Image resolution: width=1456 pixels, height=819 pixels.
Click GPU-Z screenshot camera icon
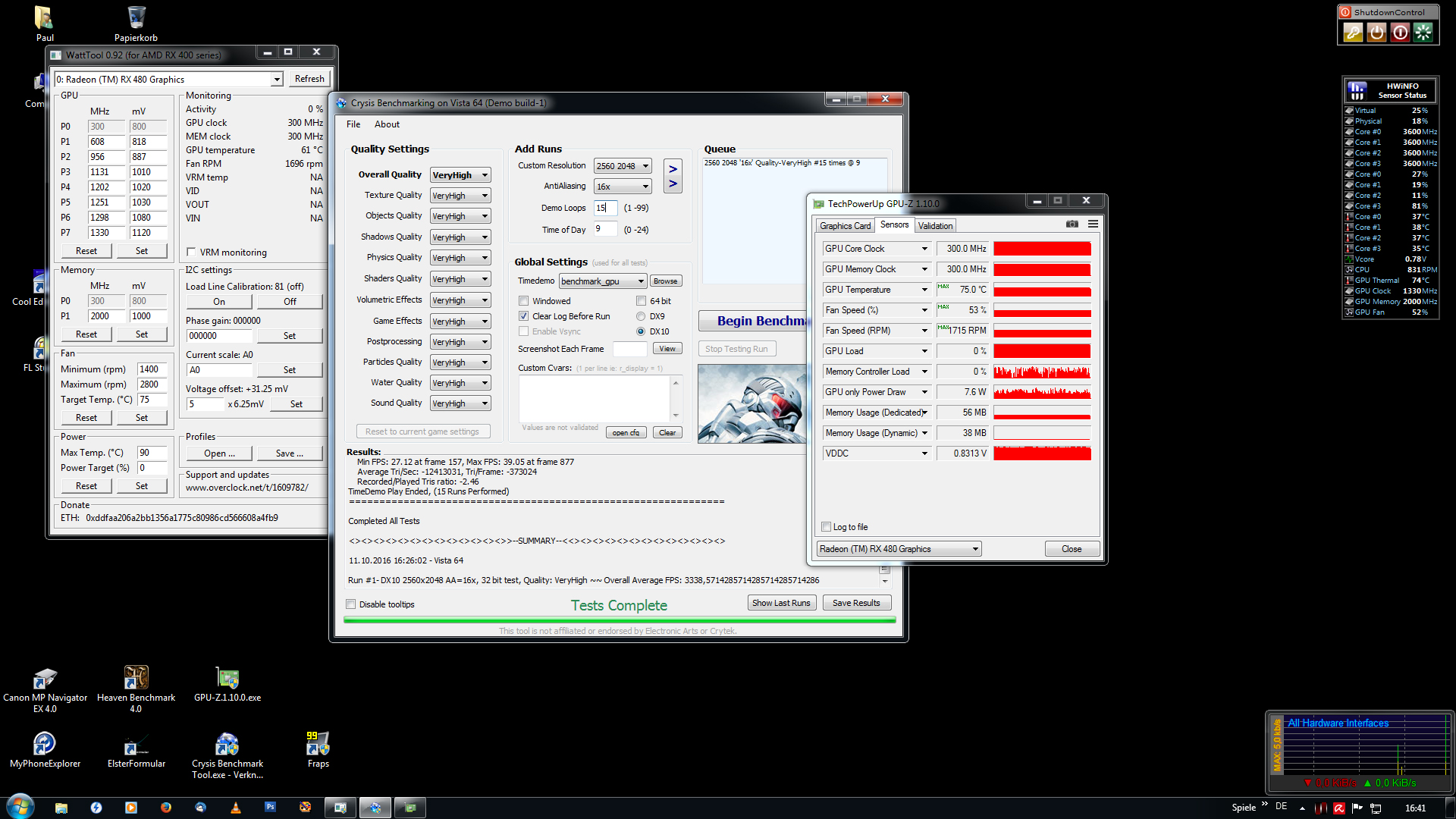coord(1072,224)
